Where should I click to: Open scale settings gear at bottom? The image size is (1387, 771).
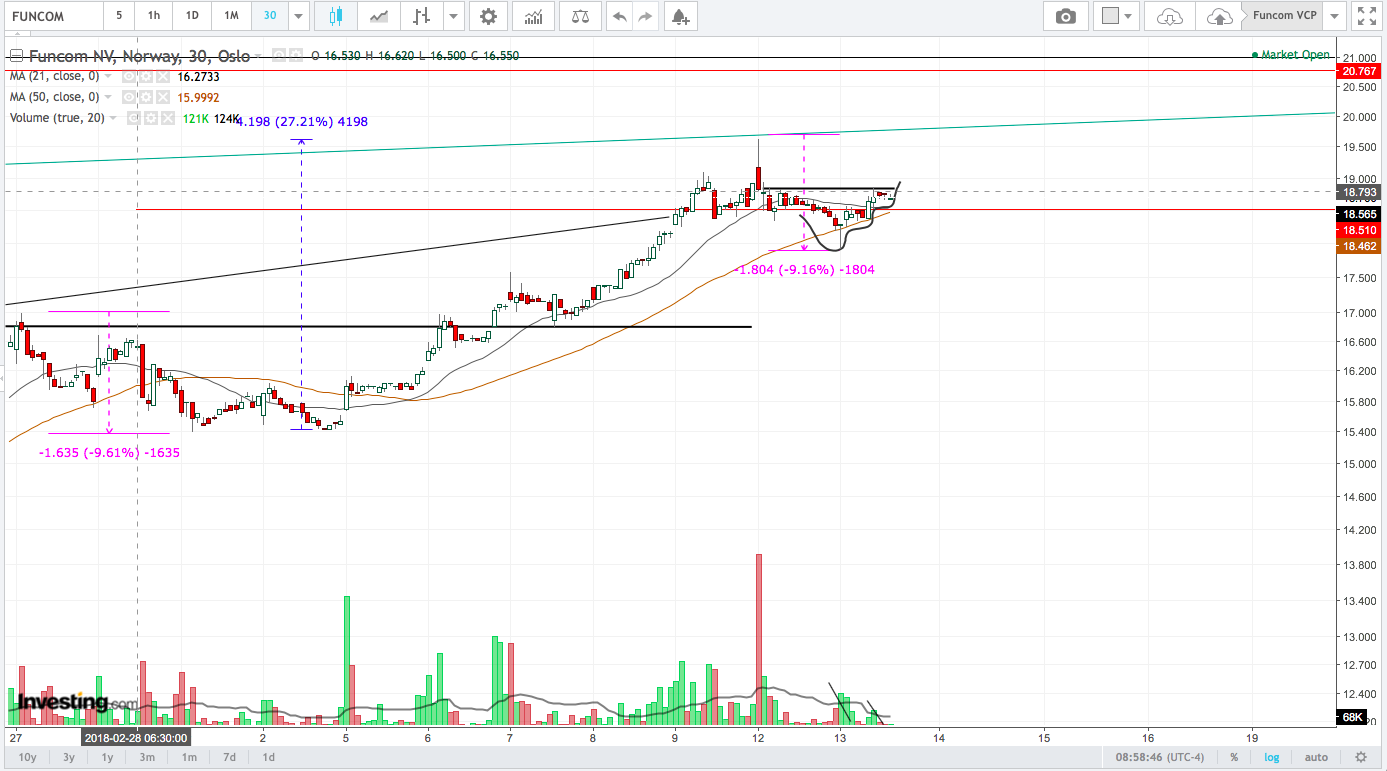tap(1361, 757)
